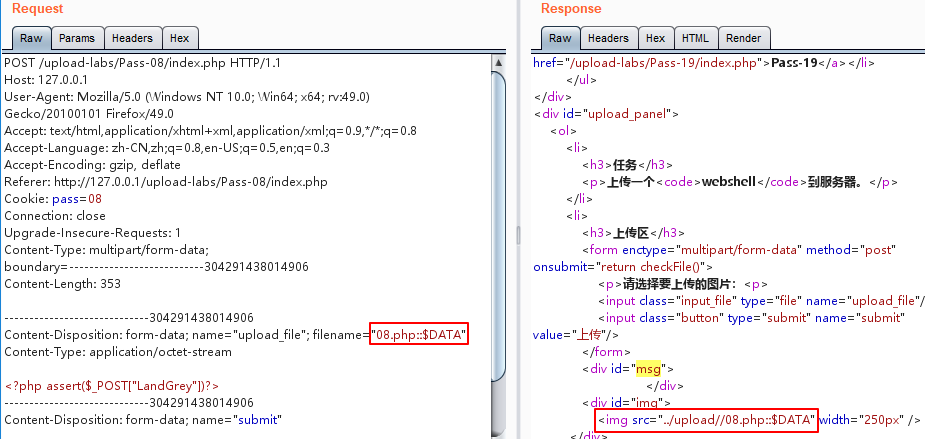The height and width of the screenshot is (439, 925).
Task: Click the highlighted msg div id
Action: (x=648, y=369)
